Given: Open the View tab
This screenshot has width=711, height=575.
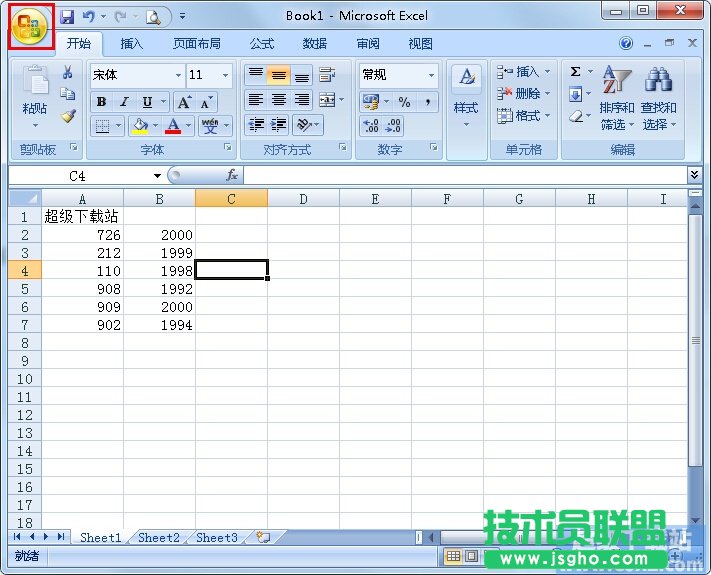Looking at the screenshot, I should click(420, 44).
